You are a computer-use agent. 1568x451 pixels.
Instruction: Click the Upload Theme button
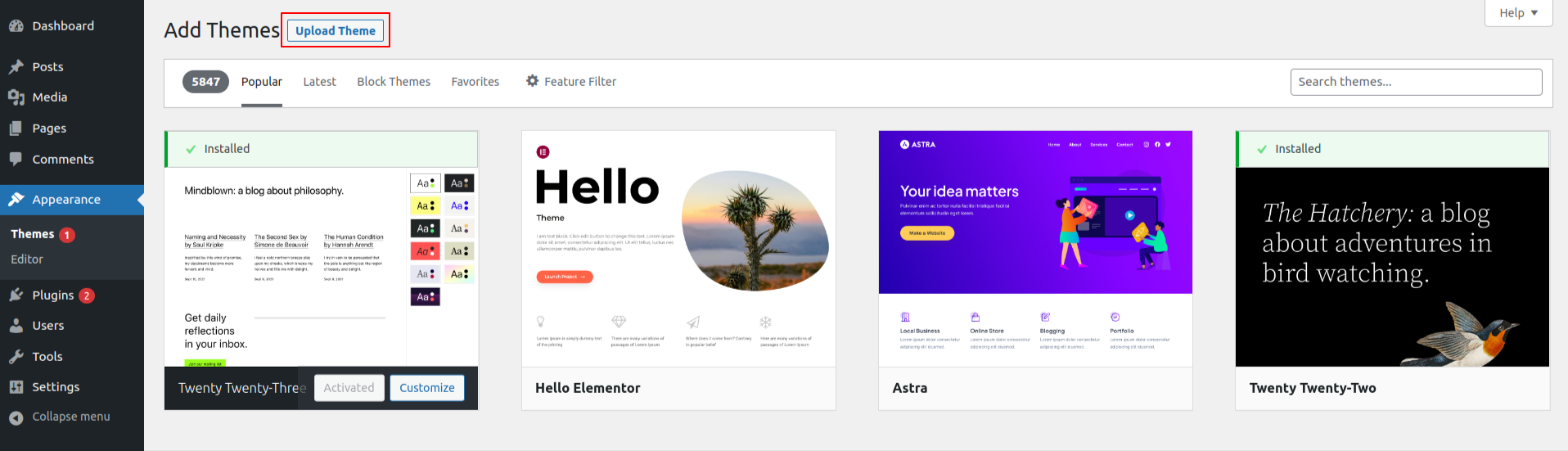pos(336,30)
